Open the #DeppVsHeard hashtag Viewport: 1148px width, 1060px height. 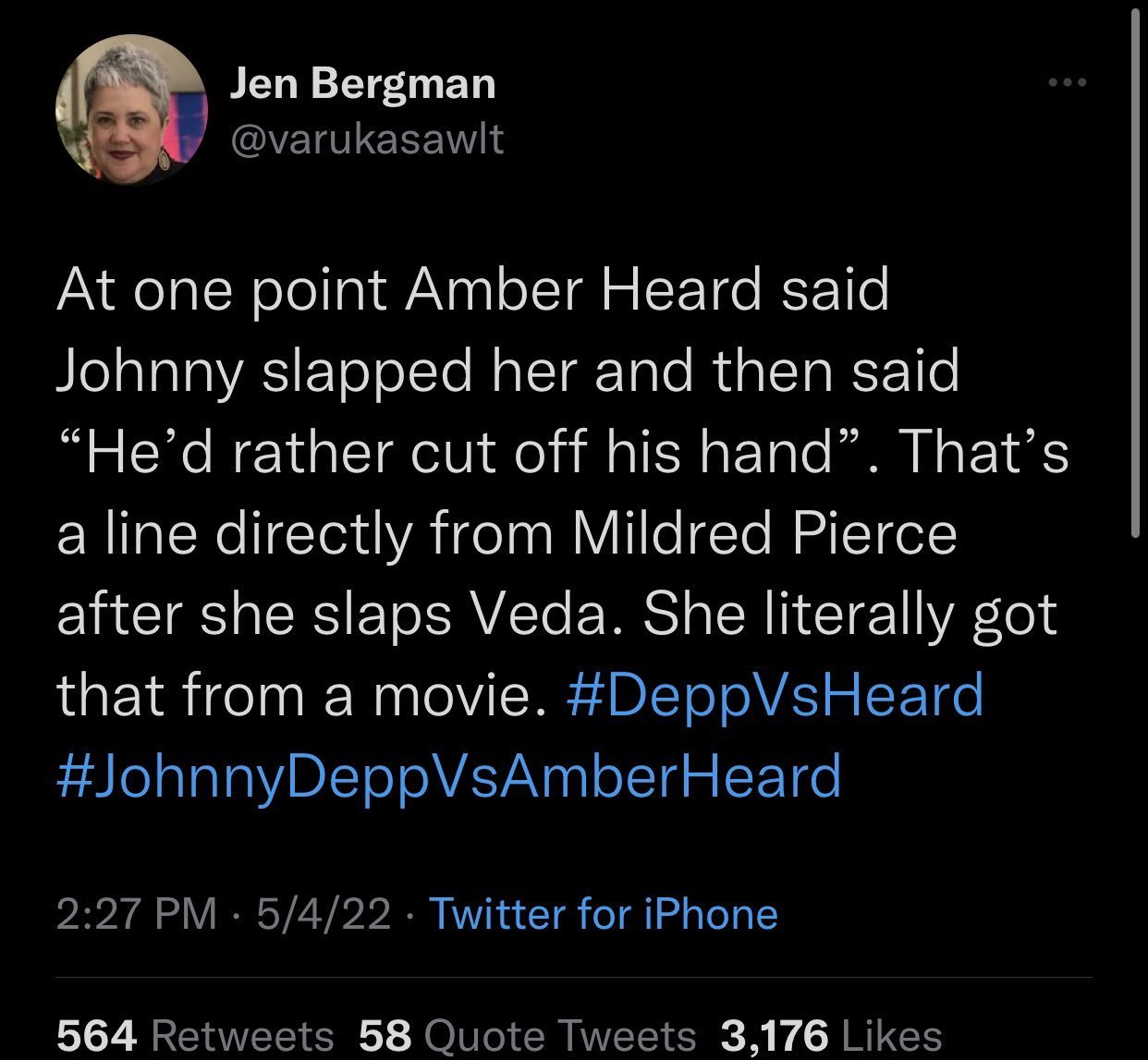pos(773,695)
